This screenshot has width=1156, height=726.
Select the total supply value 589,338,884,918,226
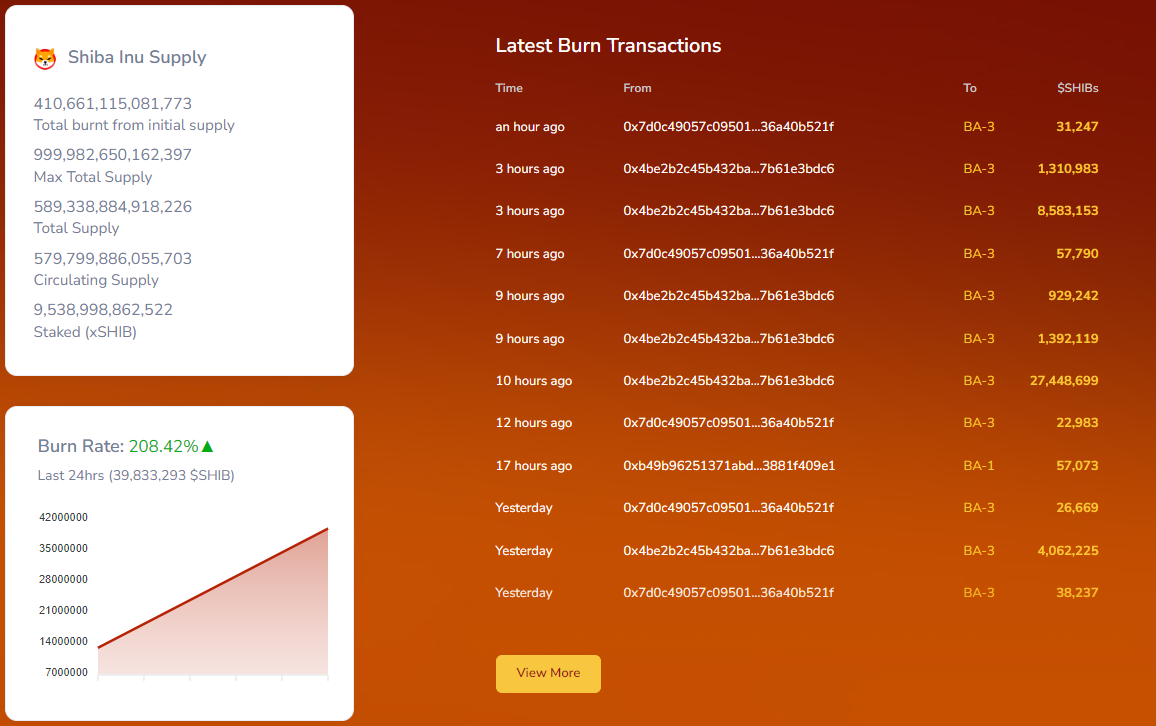coord(113,206)
